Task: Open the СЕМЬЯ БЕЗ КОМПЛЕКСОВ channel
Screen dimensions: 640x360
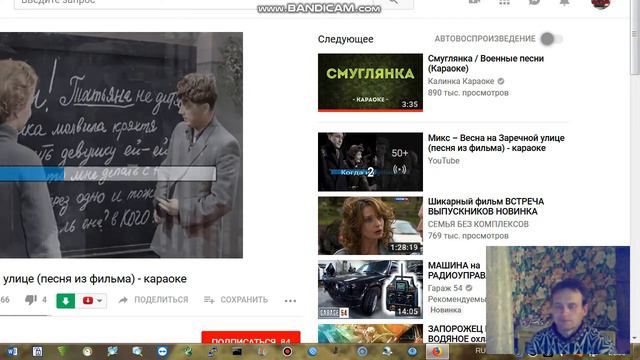Action: (478, 224)
